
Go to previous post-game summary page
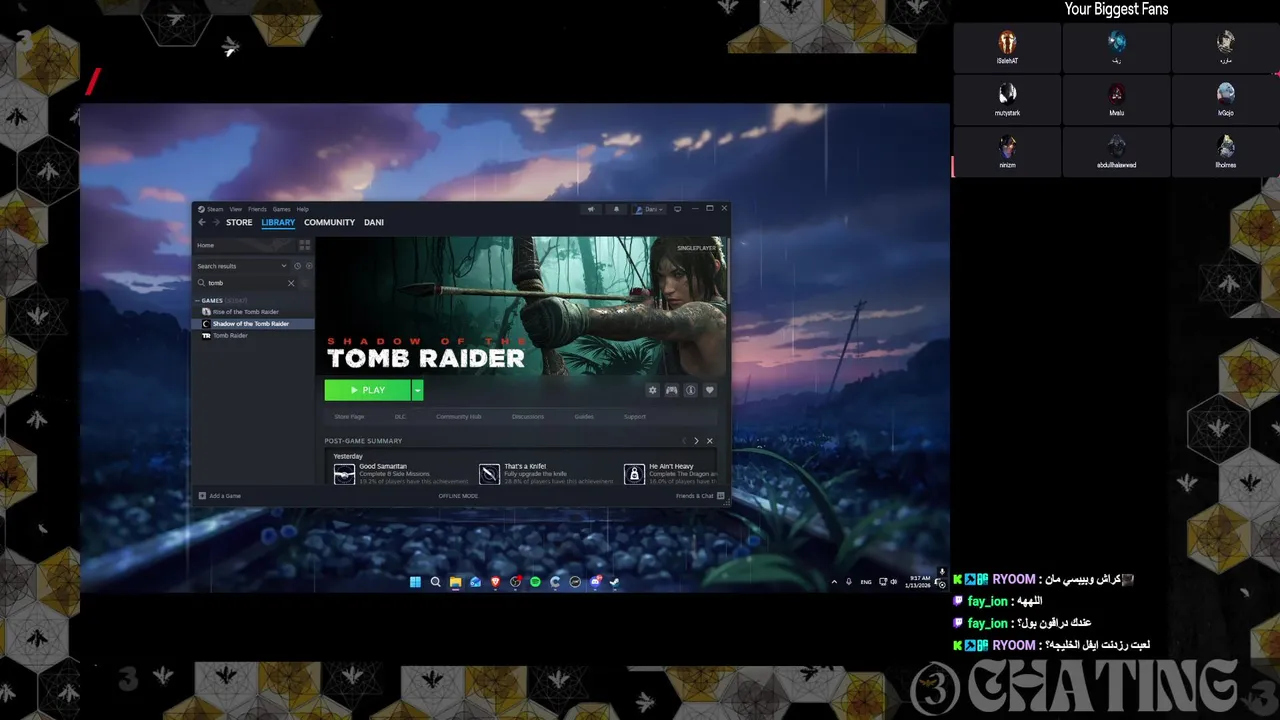pyautogui.click(x=685, y=441)
